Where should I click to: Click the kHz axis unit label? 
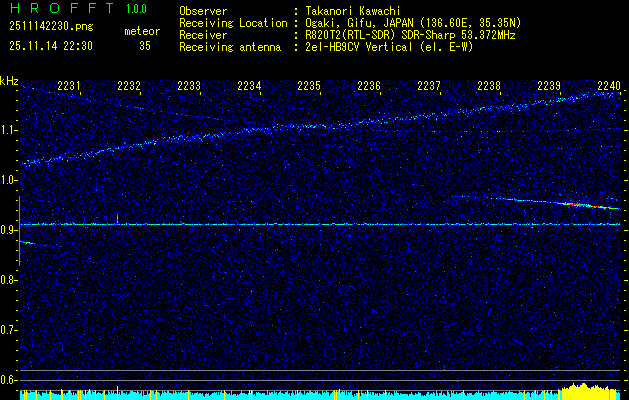[x=9, y=81]
